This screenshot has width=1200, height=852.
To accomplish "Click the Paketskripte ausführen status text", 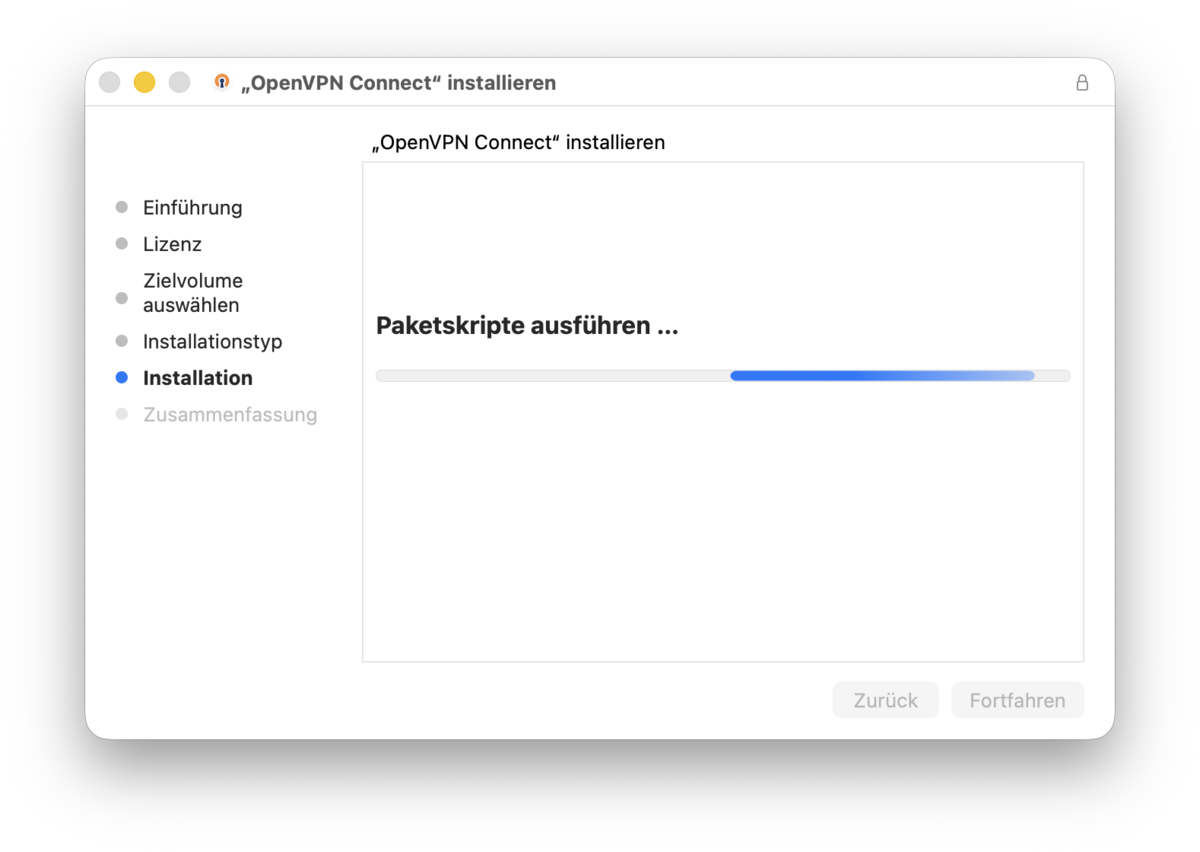I will point(527,326).
